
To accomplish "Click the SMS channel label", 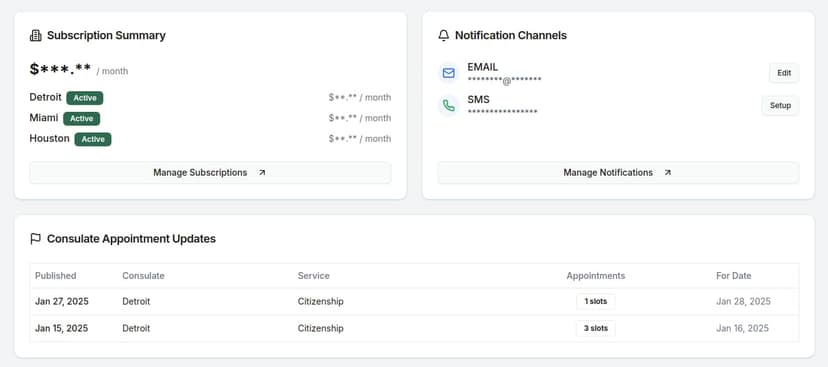I will pyautogui.click(x=478, y=100).
